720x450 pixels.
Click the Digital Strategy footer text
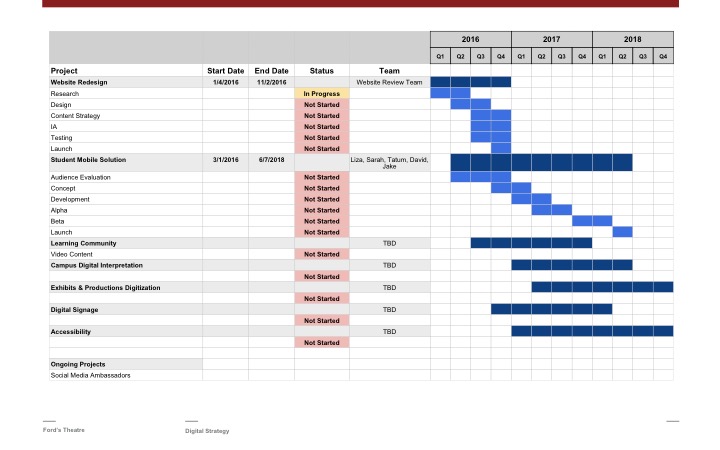click(207, 431)
